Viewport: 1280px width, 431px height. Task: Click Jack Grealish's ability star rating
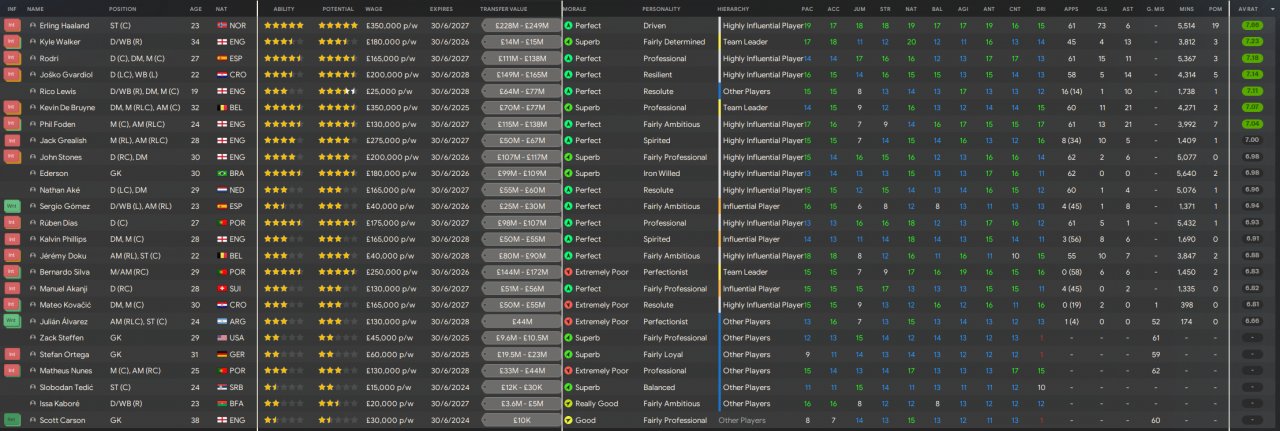point(284,140)
